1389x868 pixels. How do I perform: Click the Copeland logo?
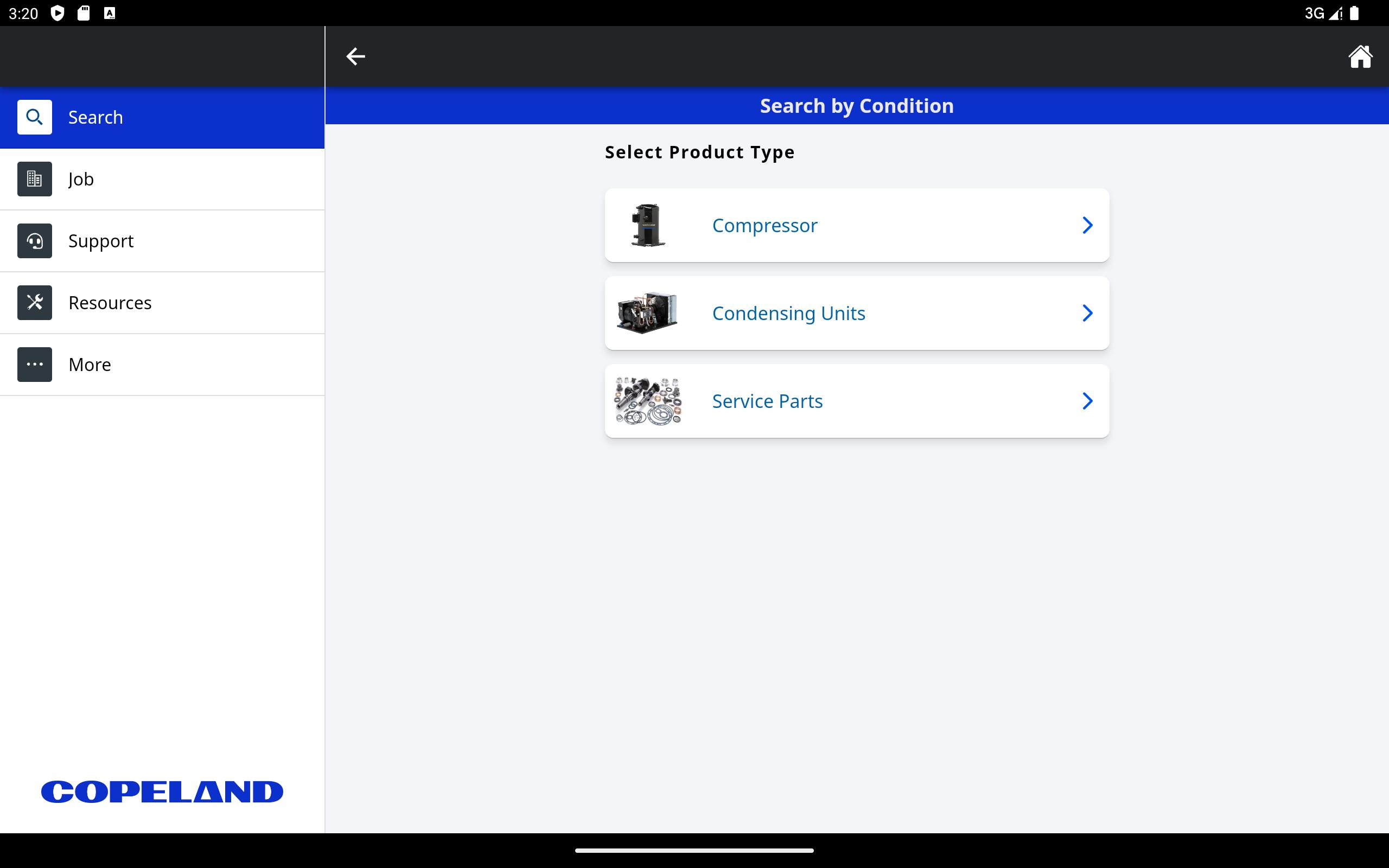pos(162,792)
